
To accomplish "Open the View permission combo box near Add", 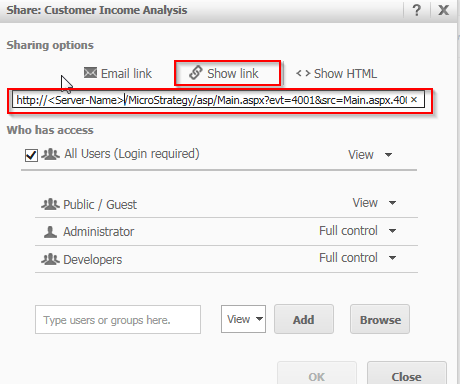I will coord(243,319).
